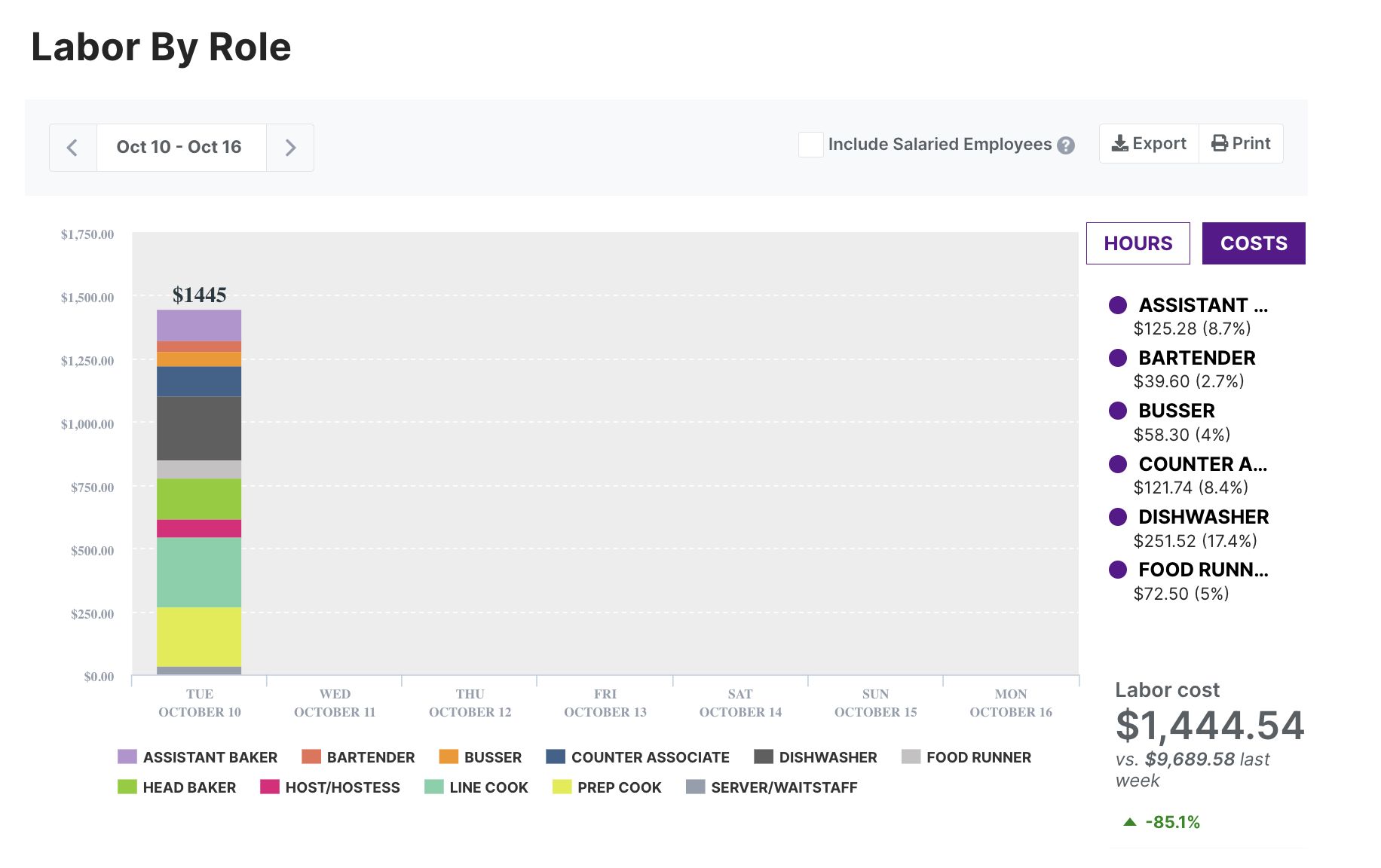Click the HEAD BAKER green color swatch
This screenshot has width=1381, height=868.
(x=126, y=787)
